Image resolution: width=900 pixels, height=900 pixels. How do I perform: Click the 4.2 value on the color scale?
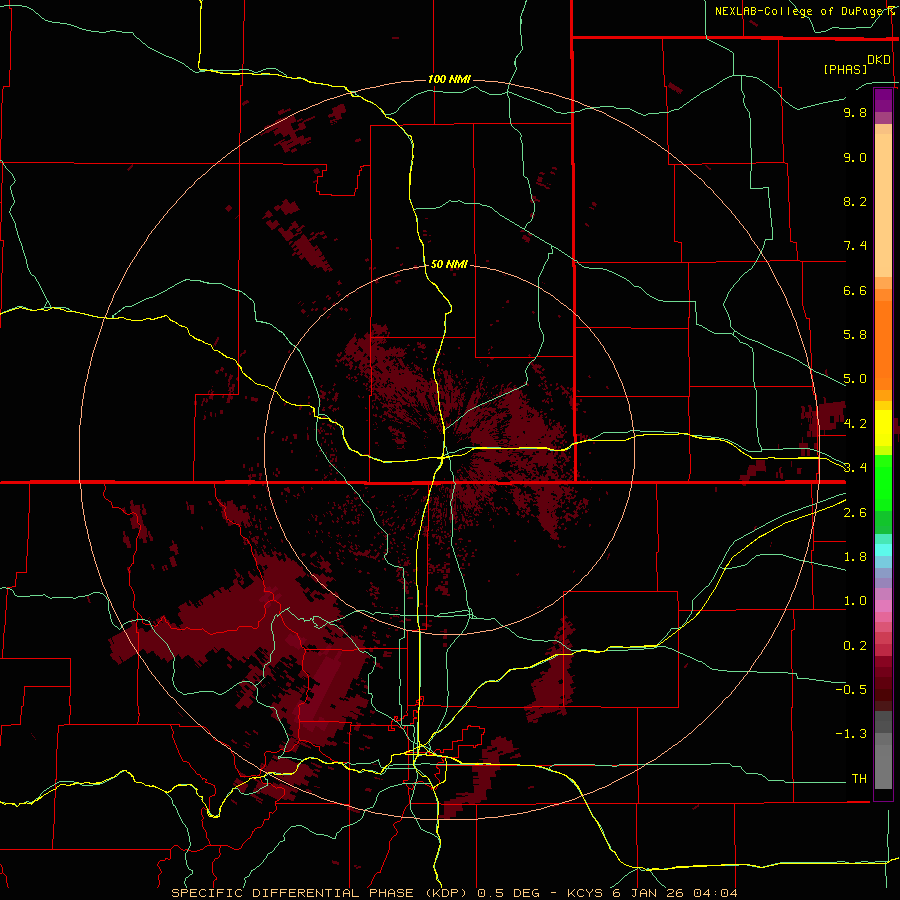[855, 424]
